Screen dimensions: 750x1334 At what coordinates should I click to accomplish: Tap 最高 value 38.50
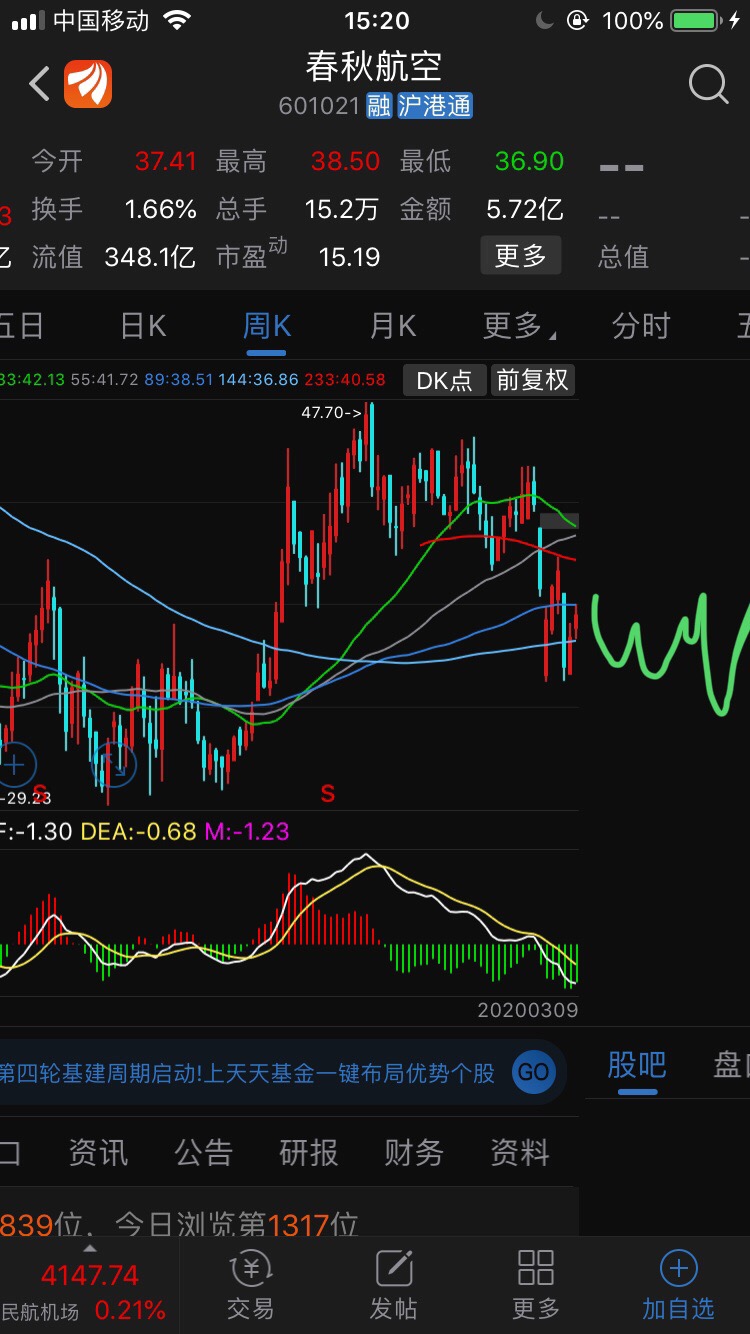coord(346,161)
